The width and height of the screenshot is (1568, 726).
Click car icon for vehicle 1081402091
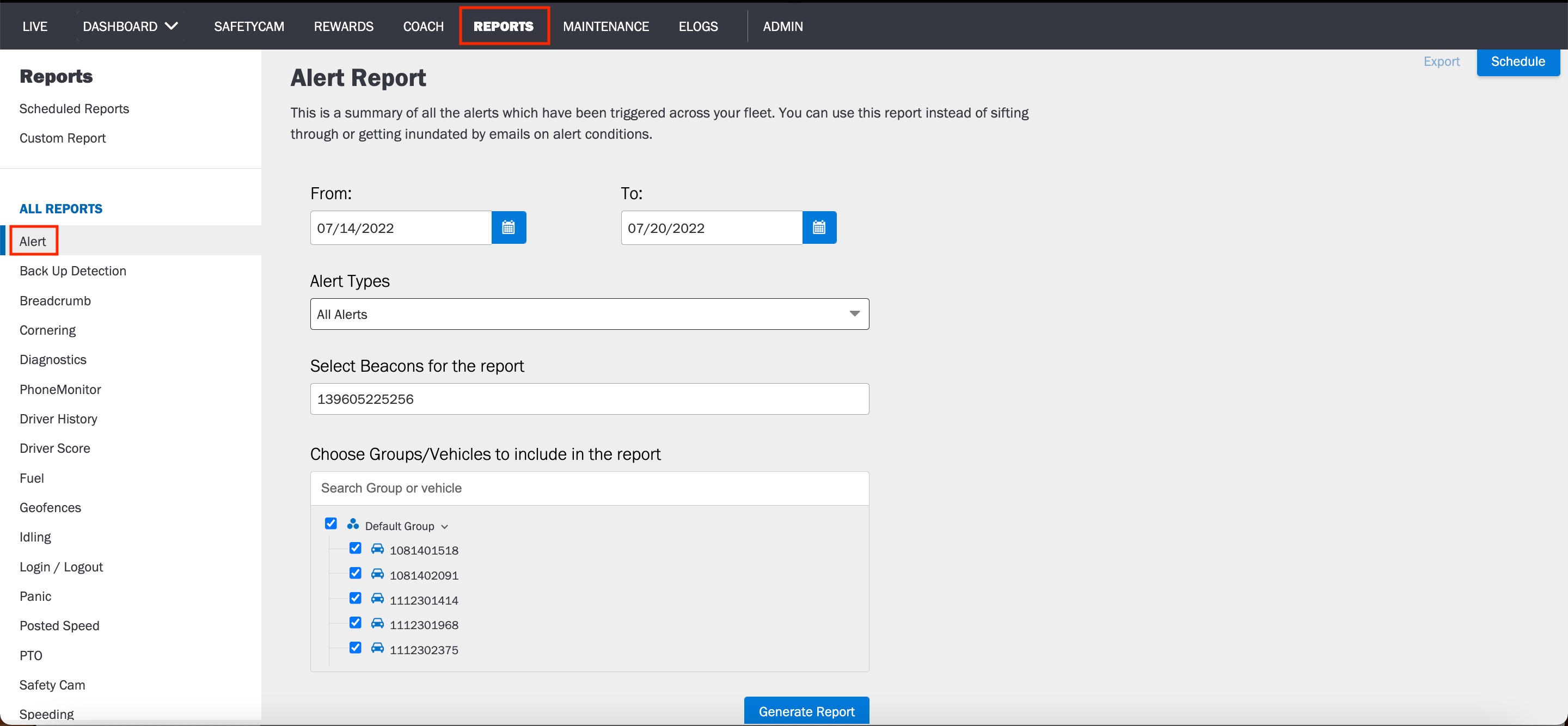click(377, 574)
